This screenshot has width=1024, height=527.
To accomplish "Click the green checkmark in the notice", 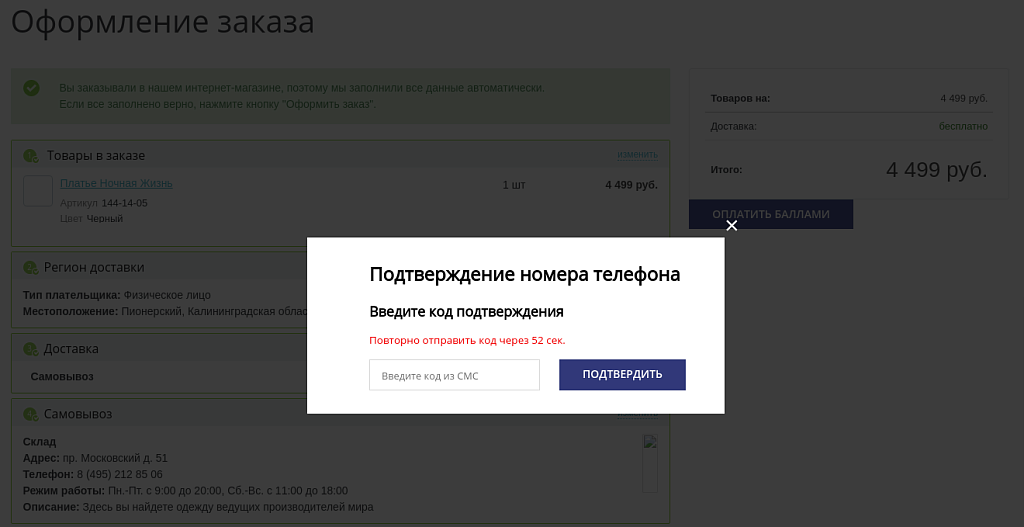I will pyautogui.click(x=31, y=88).
